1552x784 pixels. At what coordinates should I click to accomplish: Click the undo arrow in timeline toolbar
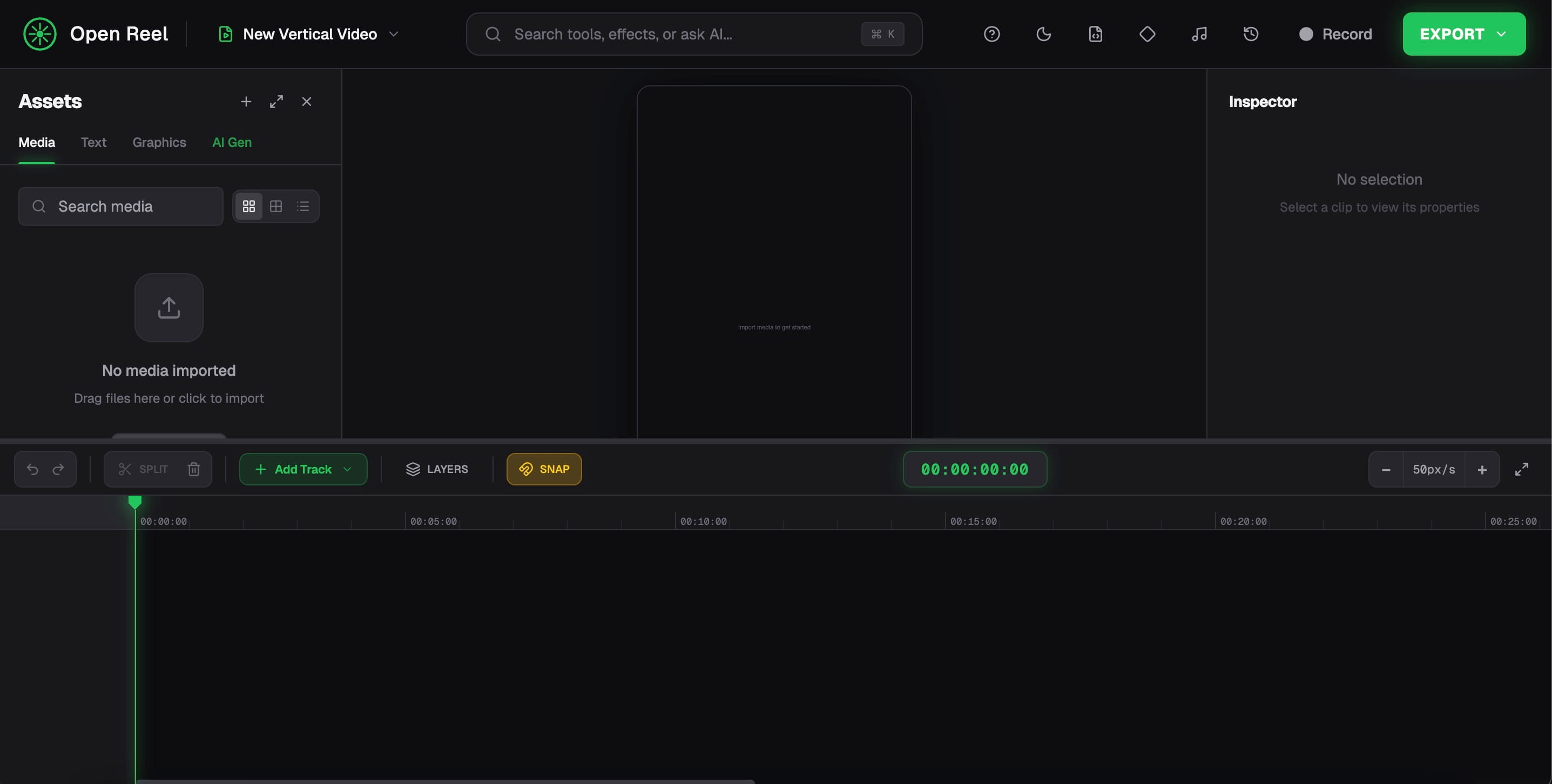pyautogui.click(x=32, y=469)
